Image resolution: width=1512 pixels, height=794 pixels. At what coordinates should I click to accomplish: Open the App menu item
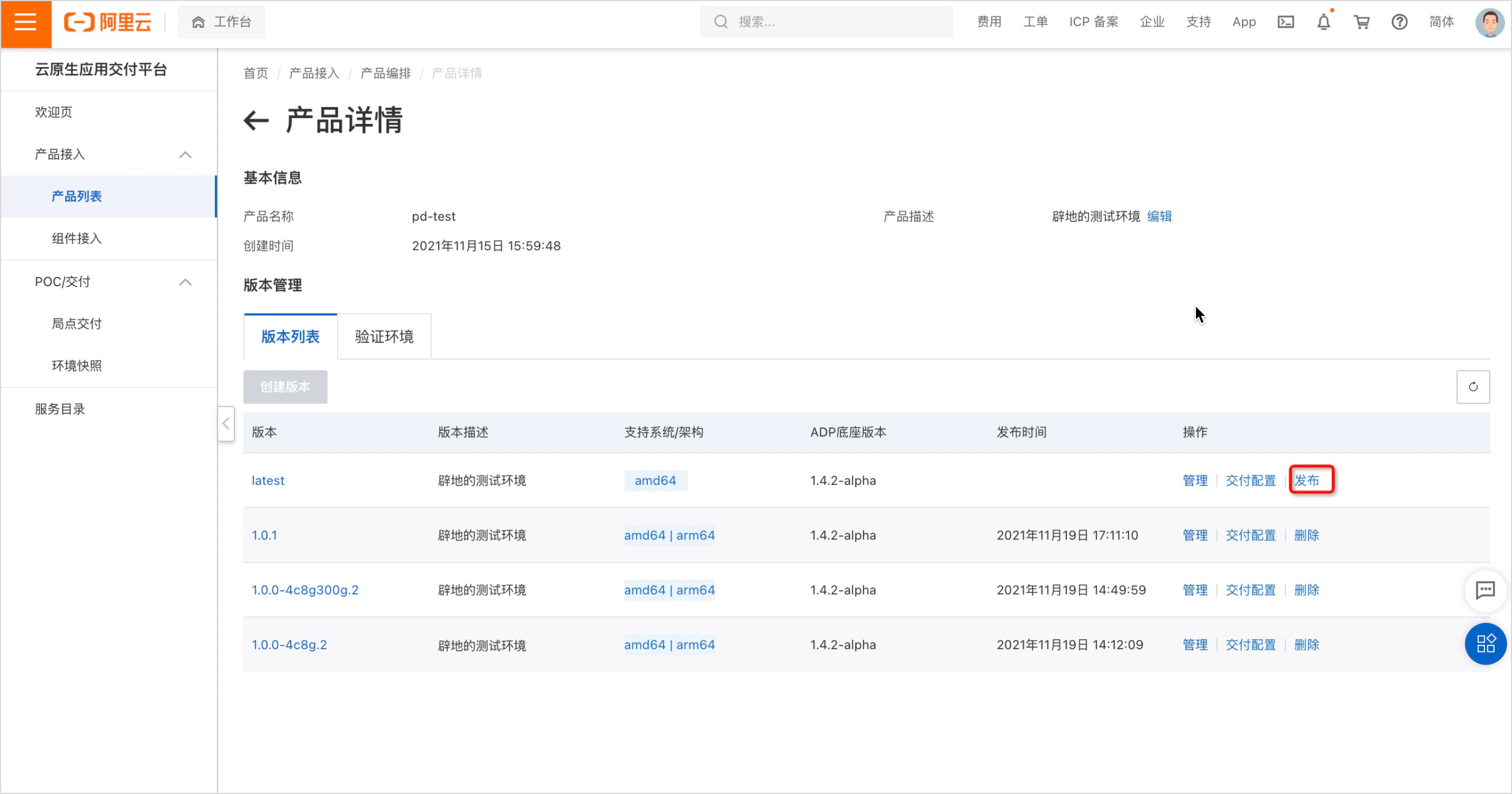(1244, 23)
